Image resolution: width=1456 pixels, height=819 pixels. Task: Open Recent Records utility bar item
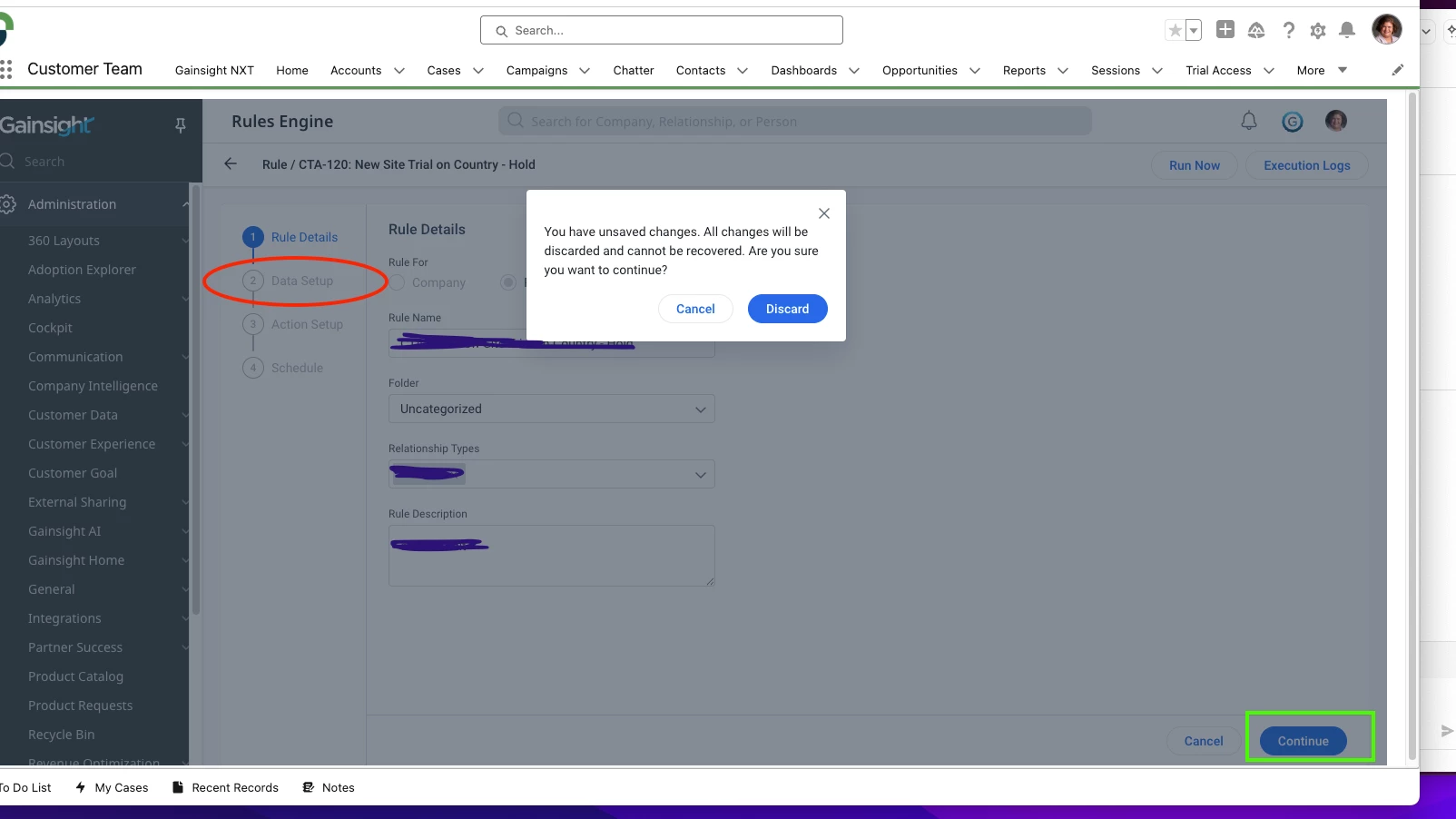(x=225, y=787)
